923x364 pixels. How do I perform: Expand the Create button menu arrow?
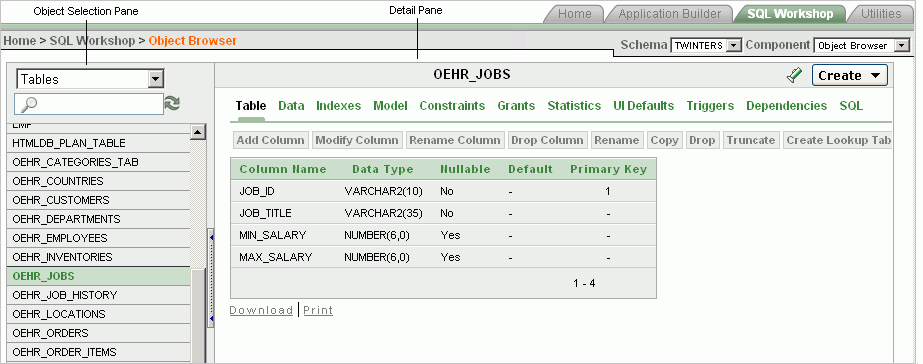pos(875,75)
